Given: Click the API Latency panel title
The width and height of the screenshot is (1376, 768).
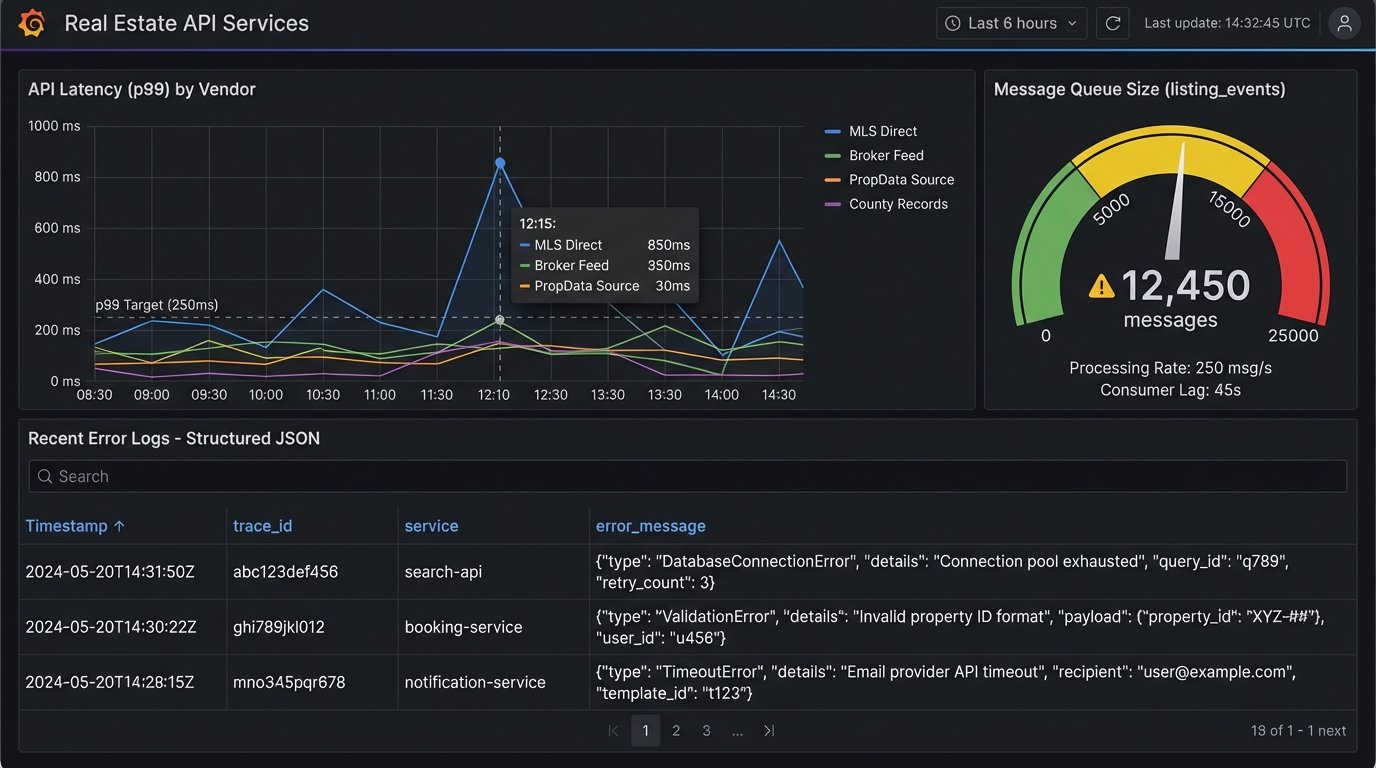Looking at the screenshot, I should coord(142,89).
